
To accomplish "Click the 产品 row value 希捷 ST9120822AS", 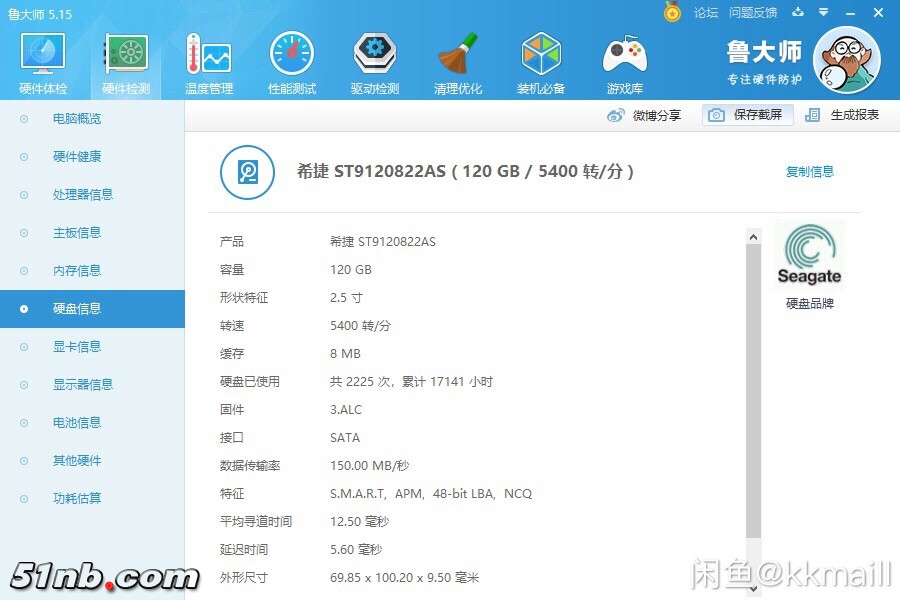I will tap(383, 242).
